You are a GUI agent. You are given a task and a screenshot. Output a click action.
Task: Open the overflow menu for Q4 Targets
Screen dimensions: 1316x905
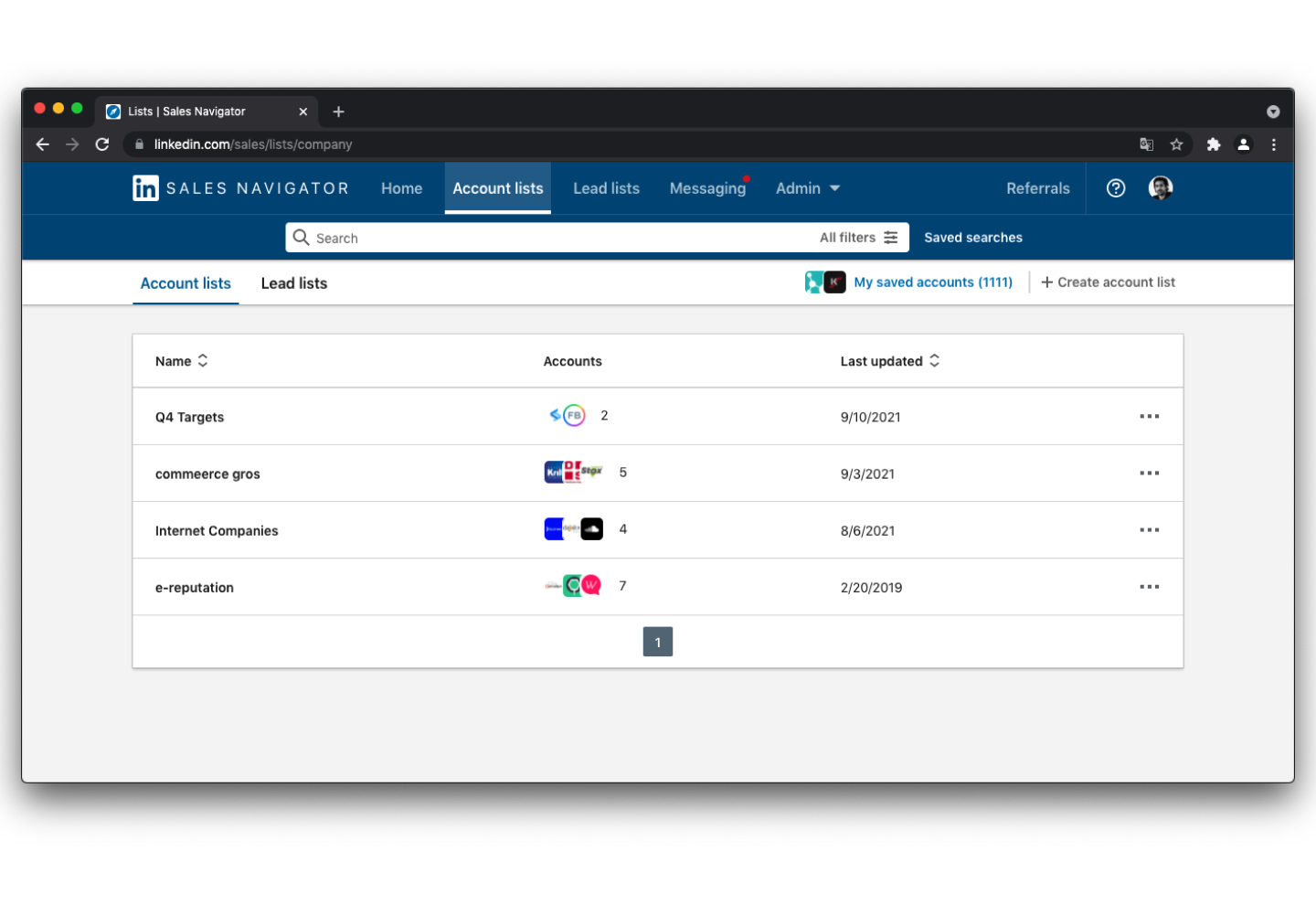click(x=1149, y=416)
